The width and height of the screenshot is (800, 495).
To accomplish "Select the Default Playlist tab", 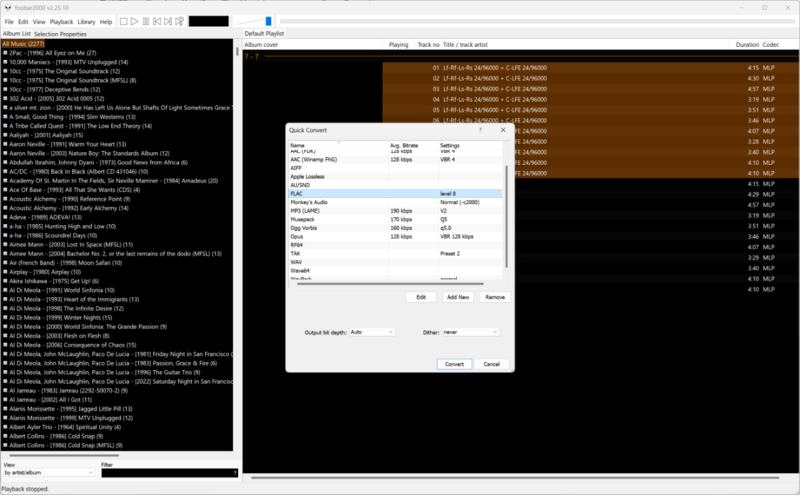I will pos(264,34).
